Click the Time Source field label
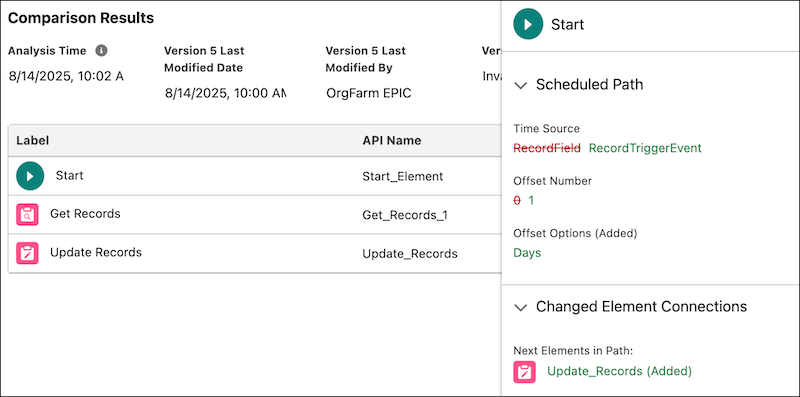 click(546, 129)
